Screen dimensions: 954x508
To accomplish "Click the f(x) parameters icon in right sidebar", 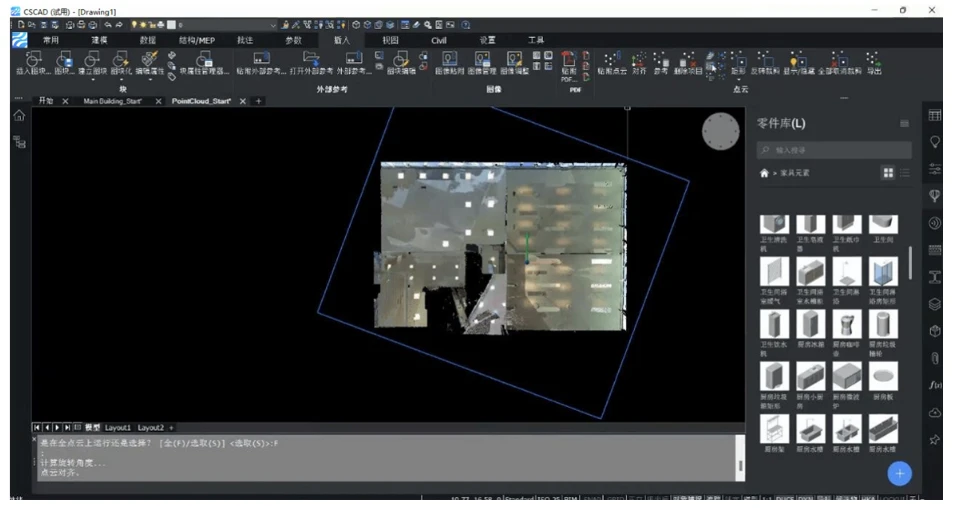I will point(935,384).
